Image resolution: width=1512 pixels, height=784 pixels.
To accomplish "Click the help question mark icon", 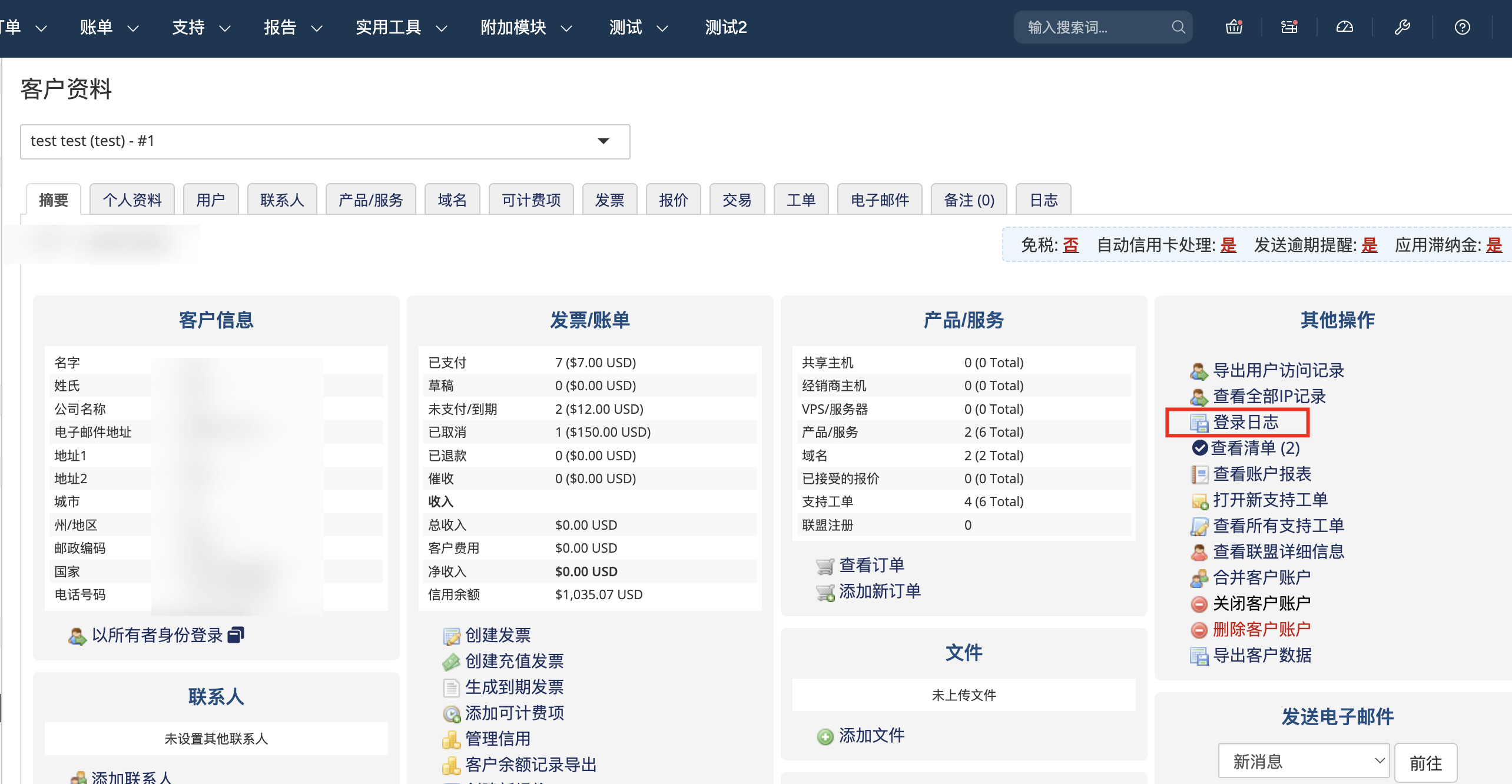I will (1462, 27).
